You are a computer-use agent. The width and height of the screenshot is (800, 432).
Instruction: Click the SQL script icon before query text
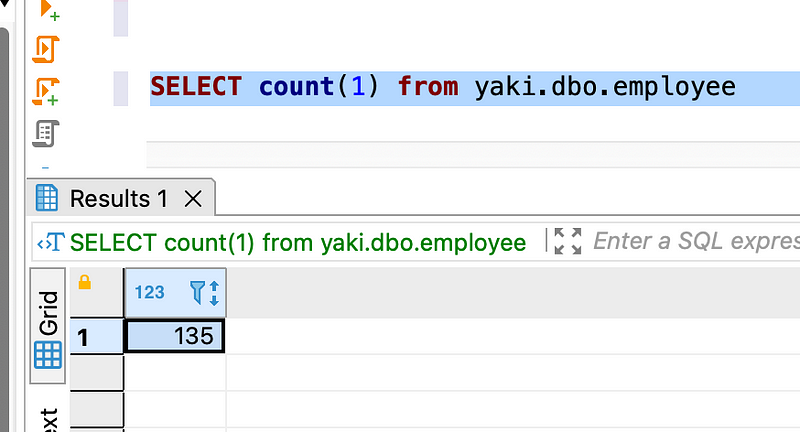[50, 242]
